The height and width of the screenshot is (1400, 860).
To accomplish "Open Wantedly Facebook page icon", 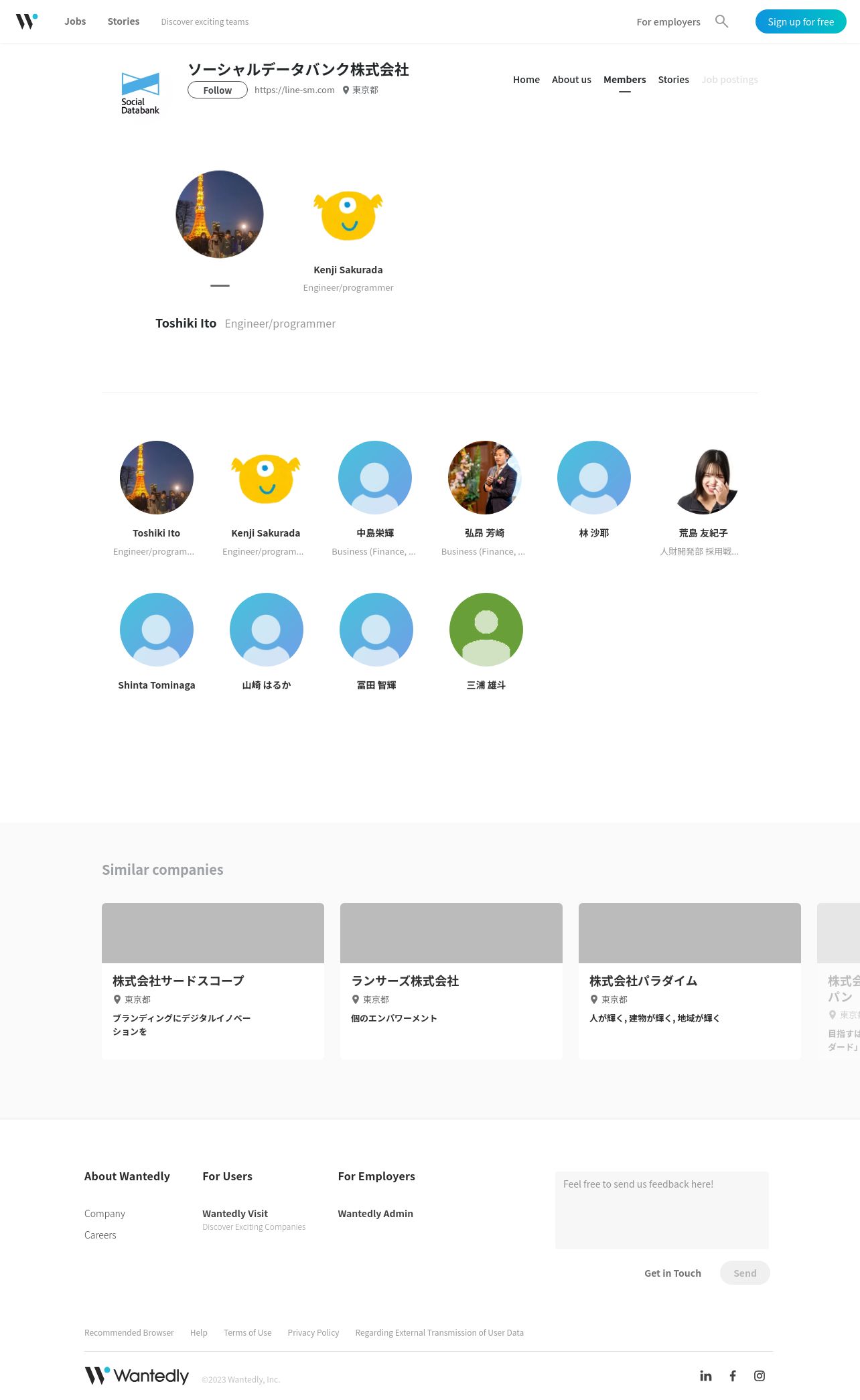I will [733, 1376].
